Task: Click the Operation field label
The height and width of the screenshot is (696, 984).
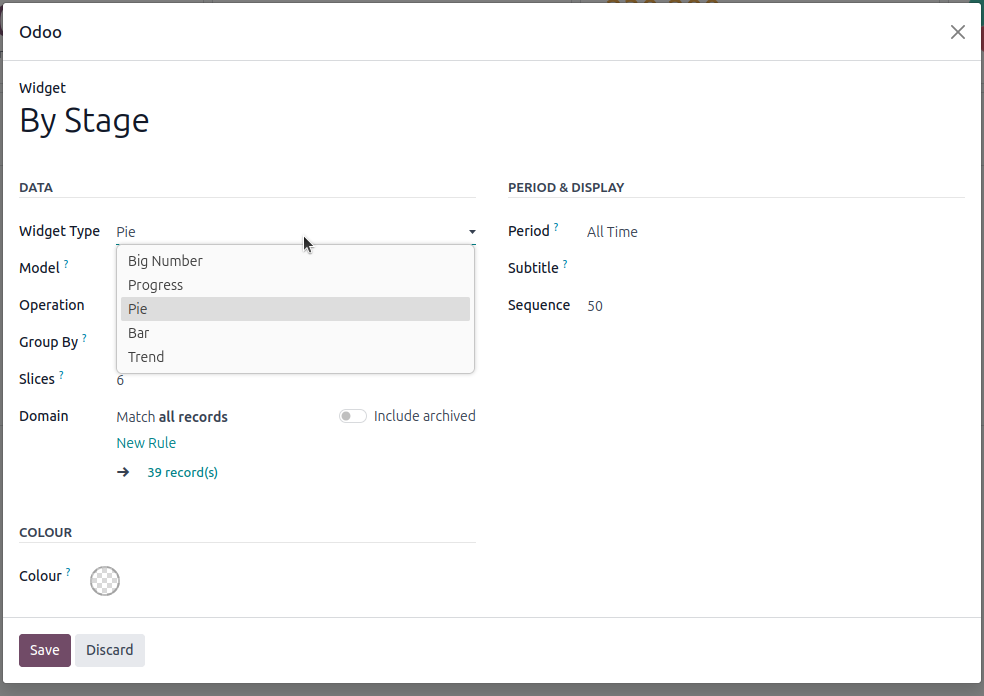Action: pyautogui.click(x=51, y=305)
